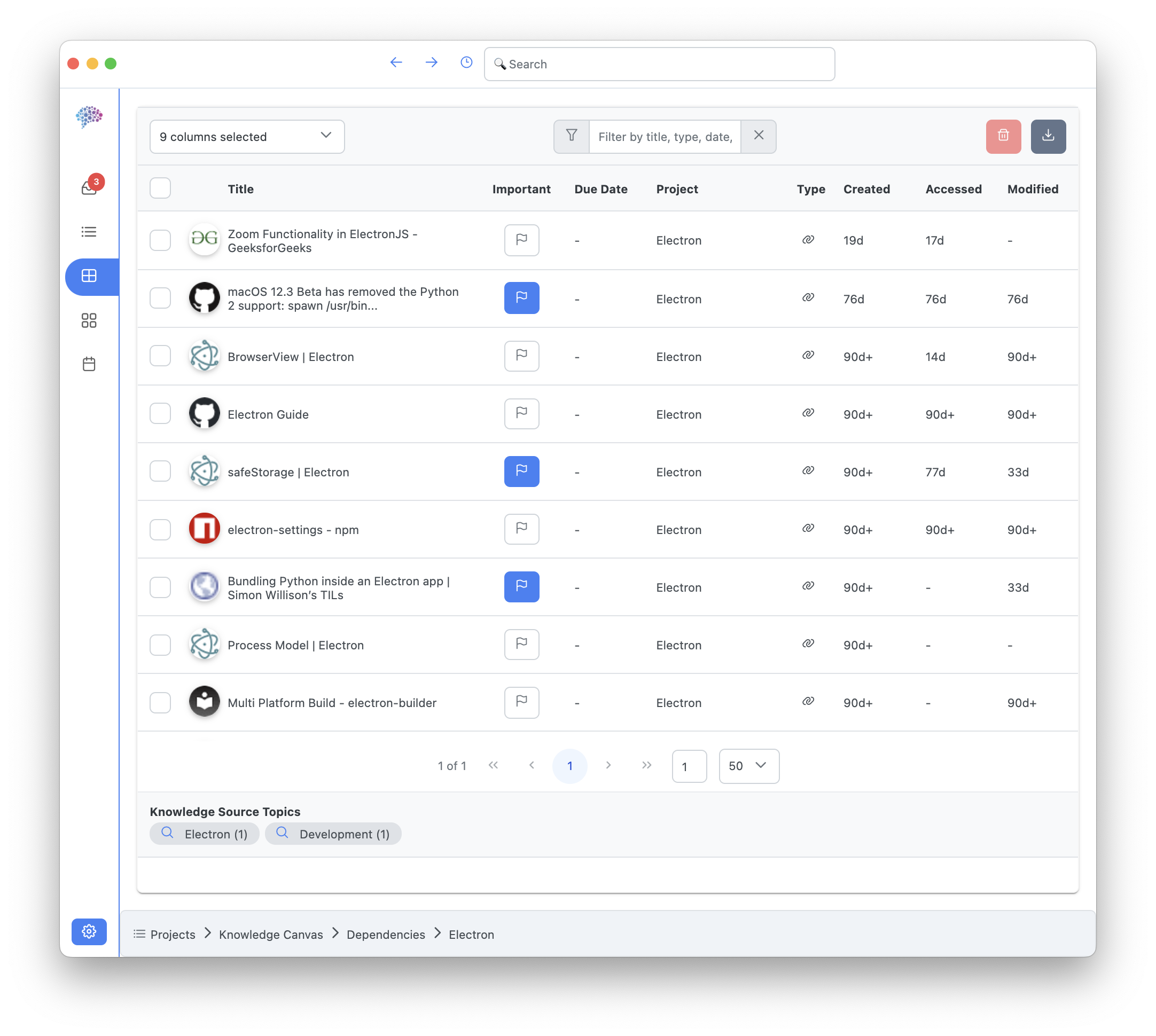
Task: Switch to the grid cards view
Action: (x=89, y=320)
